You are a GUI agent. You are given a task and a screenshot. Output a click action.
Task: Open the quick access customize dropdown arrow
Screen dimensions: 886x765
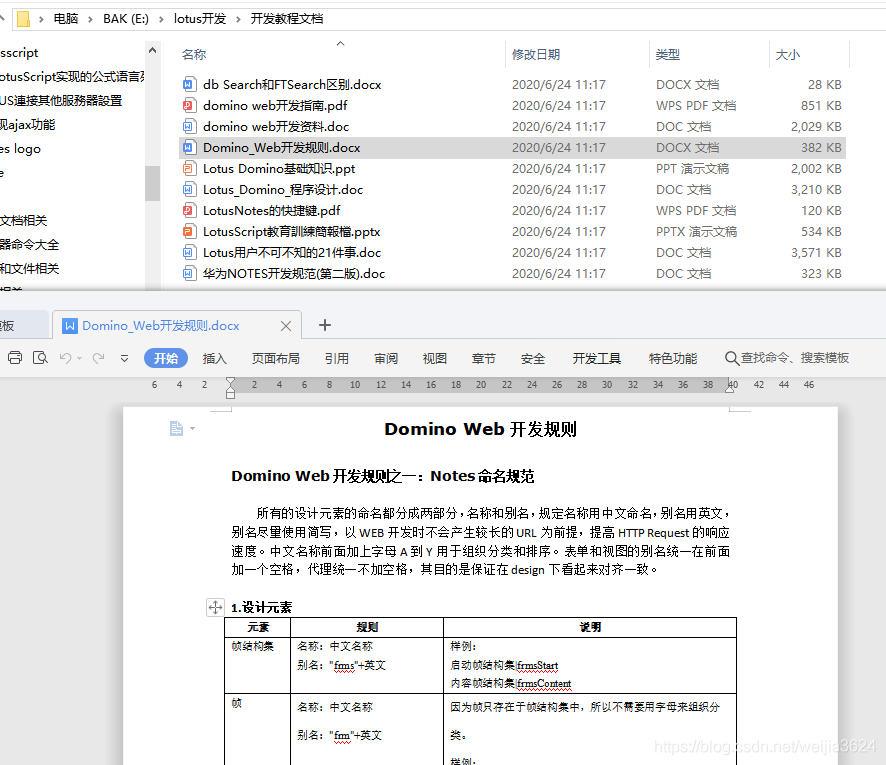124,358
